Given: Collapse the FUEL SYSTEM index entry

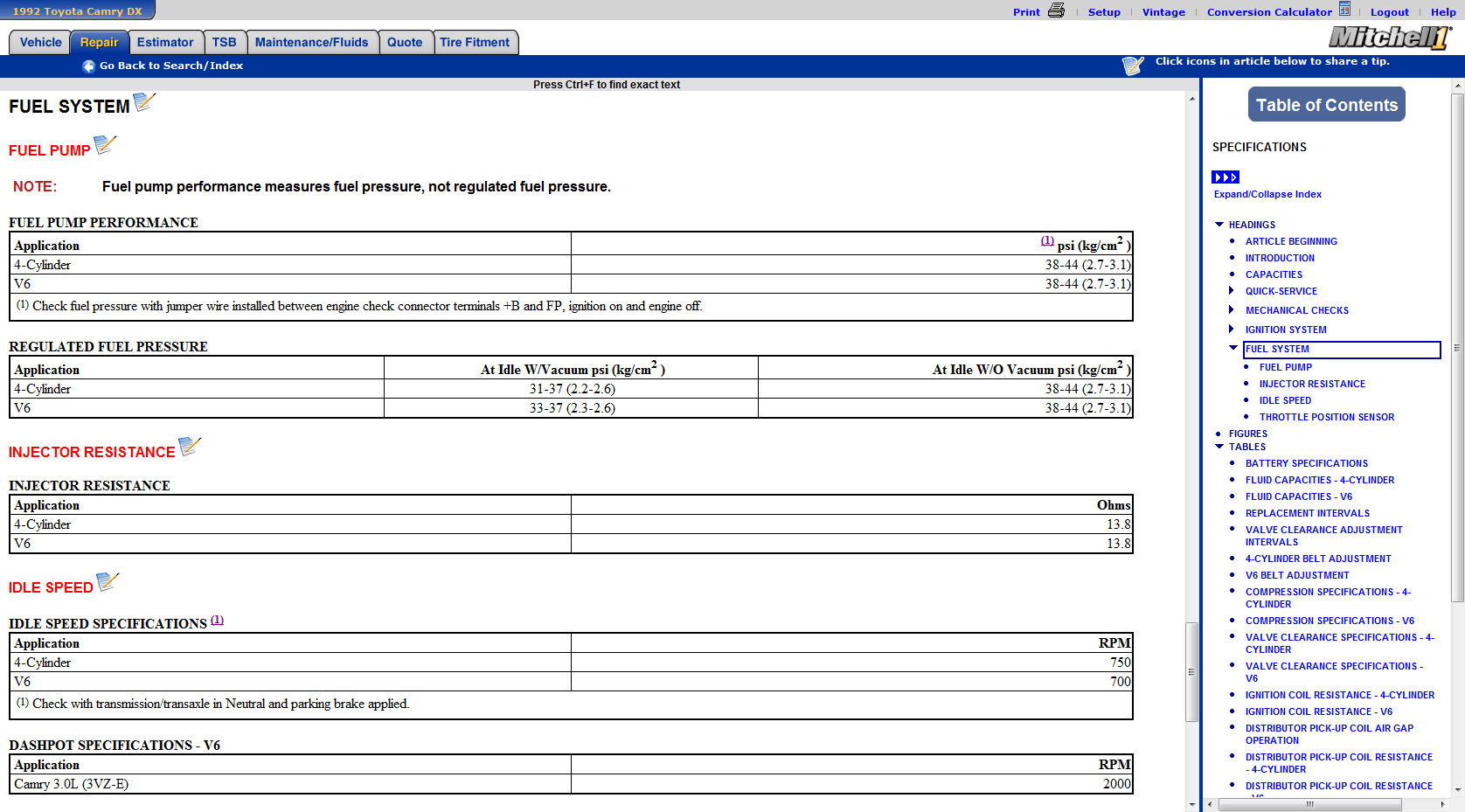Looking at the screenshot, I should tap(1233, 348).
